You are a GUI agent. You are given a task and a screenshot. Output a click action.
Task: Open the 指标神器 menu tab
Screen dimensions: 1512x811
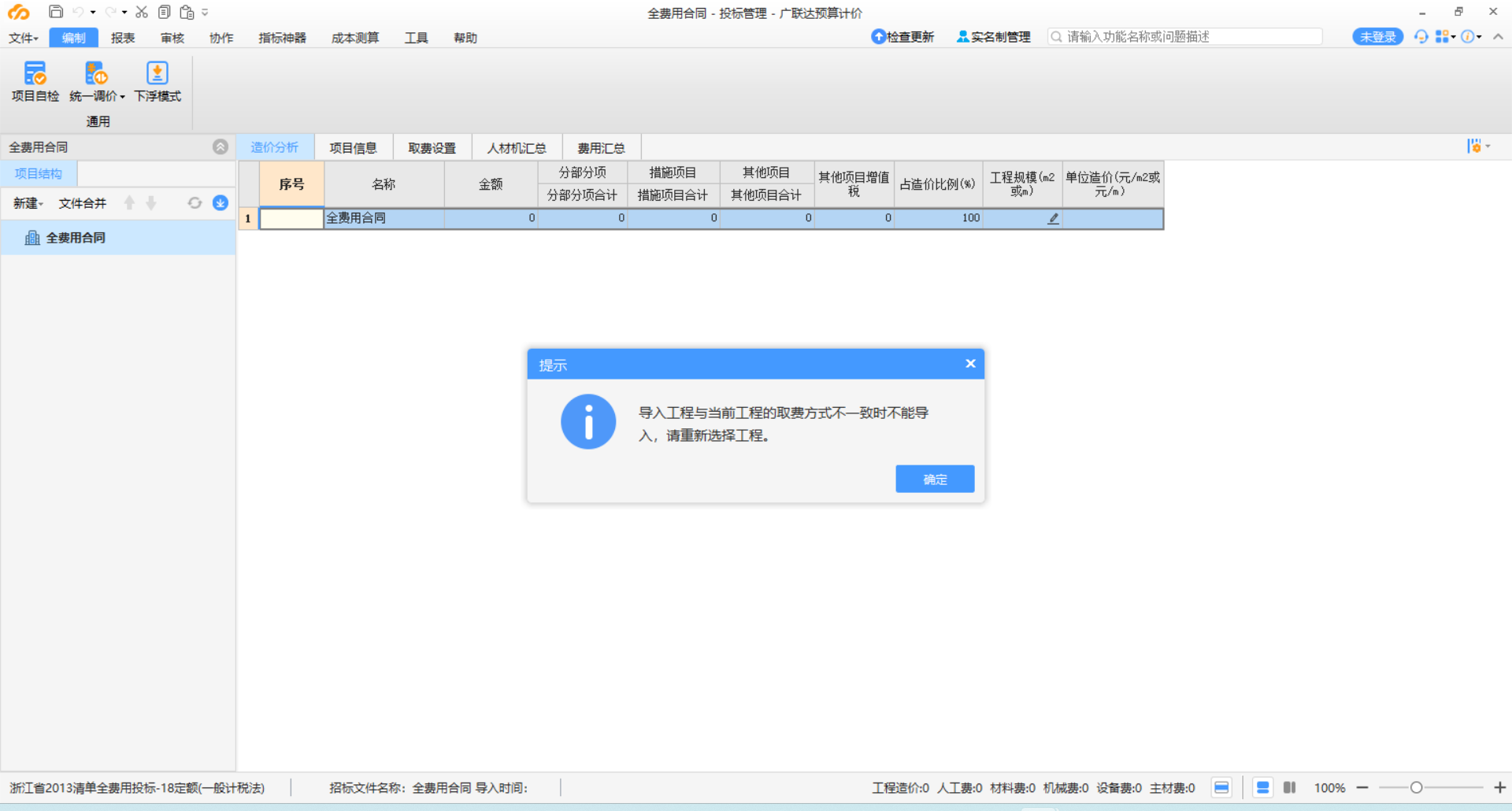[x=283, y=38]
